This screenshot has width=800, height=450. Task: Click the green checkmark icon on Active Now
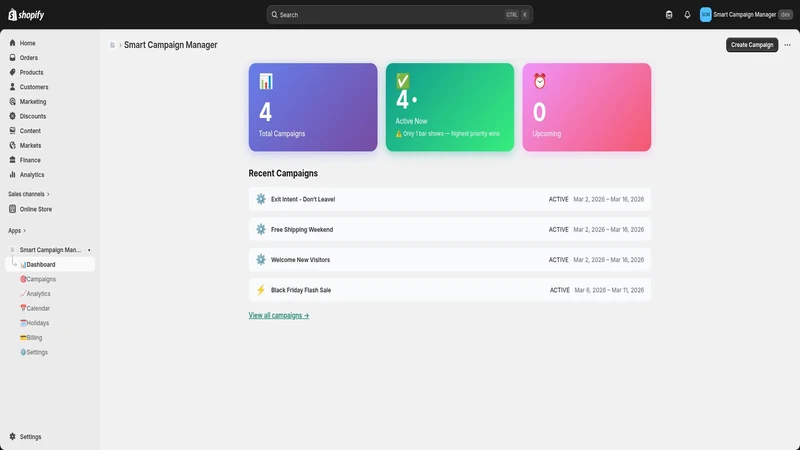pyautogui.click(x=403, y=81)
